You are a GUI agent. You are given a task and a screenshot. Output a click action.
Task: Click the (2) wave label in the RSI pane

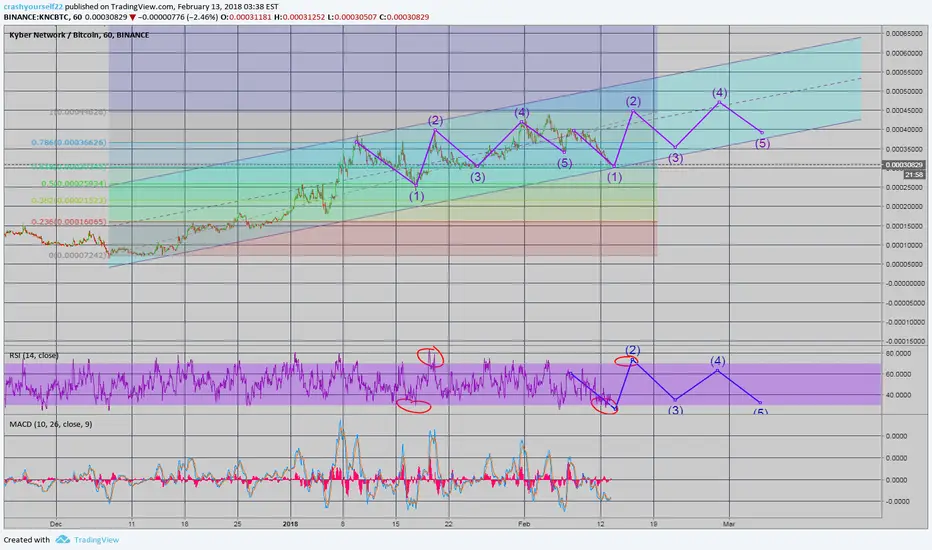pyautogui.click(x=632, y=350)
